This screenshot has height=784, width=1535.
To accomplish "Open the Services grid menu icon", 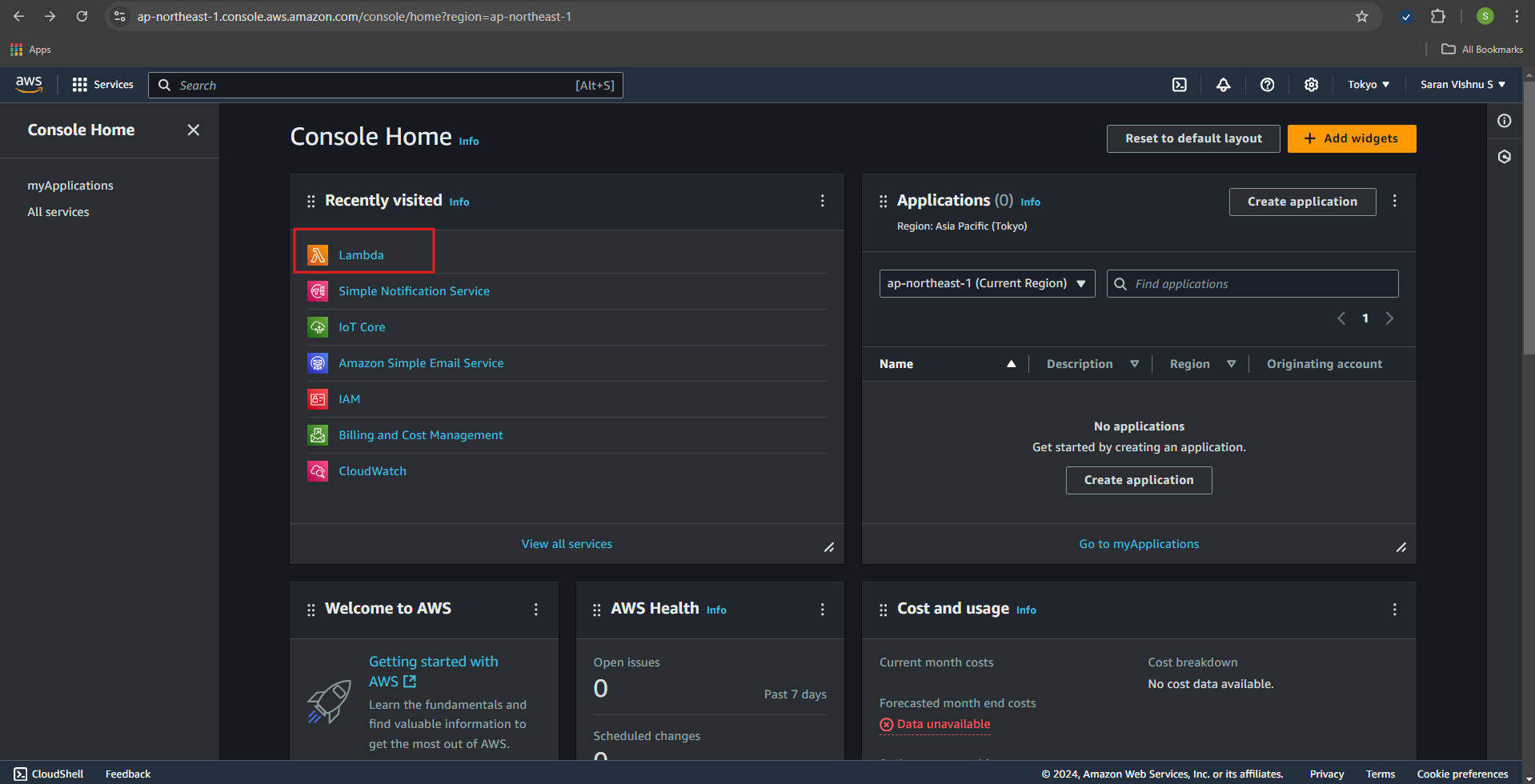I will (x=80, y=85).
